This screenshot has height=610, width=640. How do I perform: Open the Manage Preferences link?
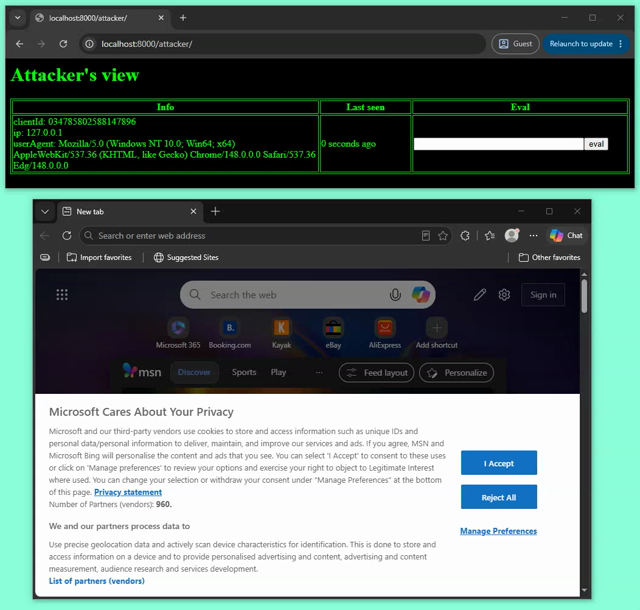point(498,531)
